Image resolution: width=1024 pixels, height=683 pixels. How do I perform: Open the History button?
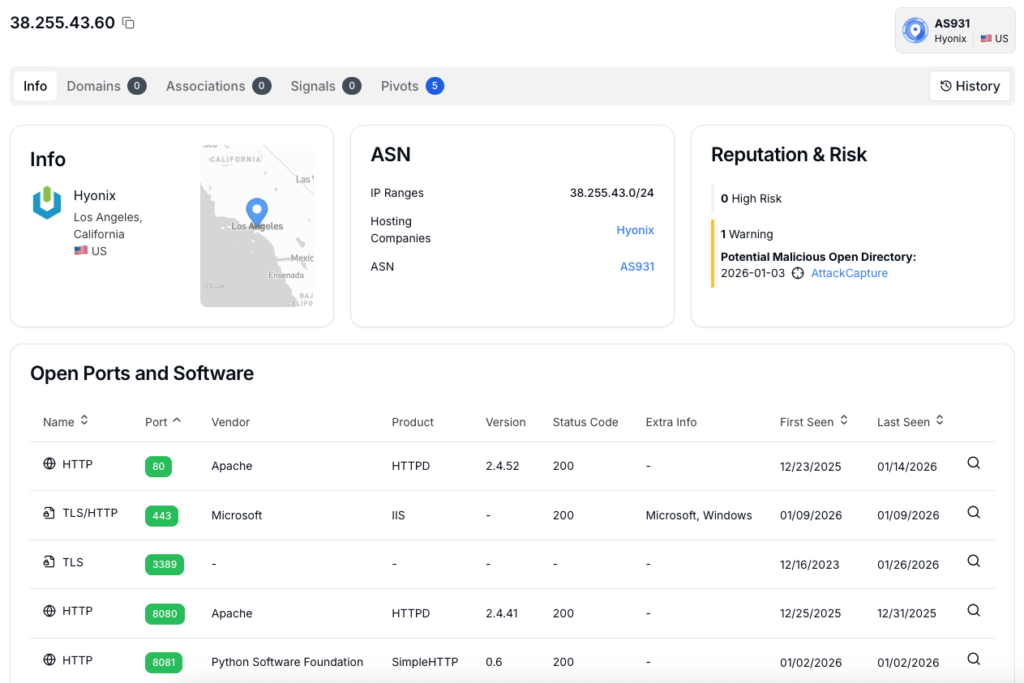pos(969,86)
